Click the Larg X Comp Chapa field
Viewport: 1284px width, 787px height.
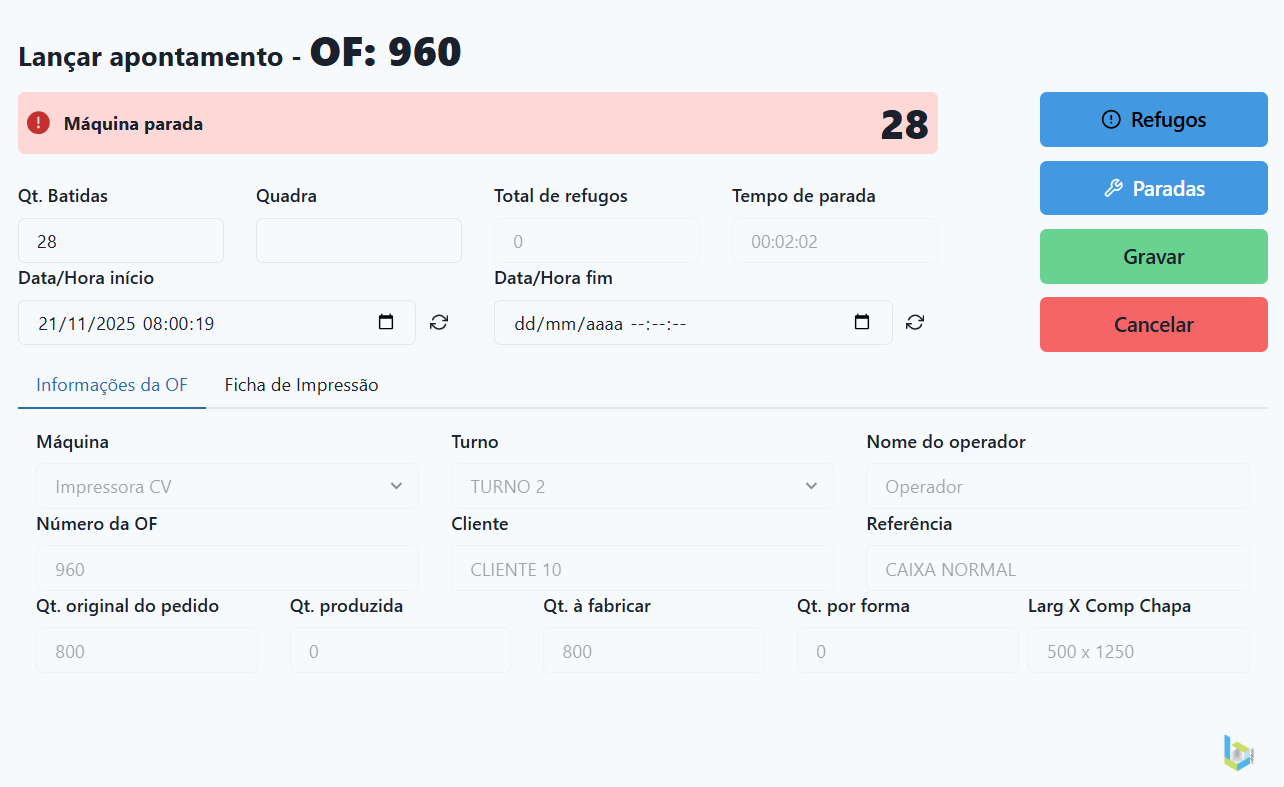(1138, 651)
